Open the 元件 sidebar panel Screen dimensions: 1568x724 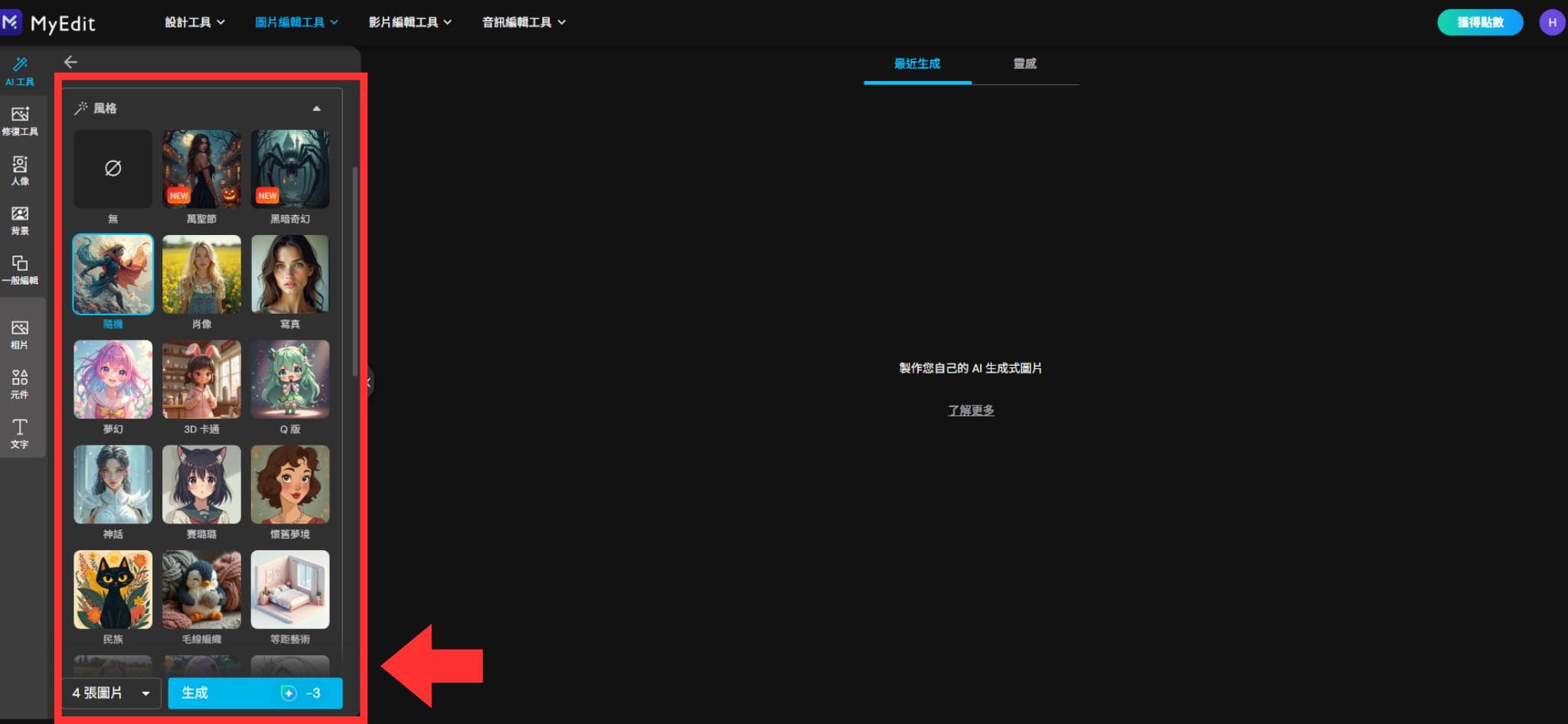tap(20, 384)
